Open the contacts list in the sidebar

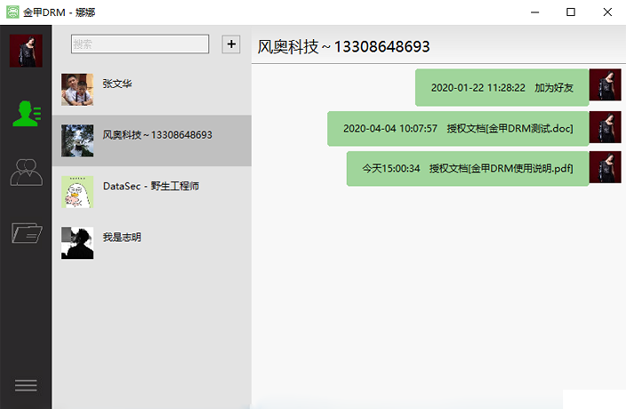pyautogui.click(x=26, y=113)
